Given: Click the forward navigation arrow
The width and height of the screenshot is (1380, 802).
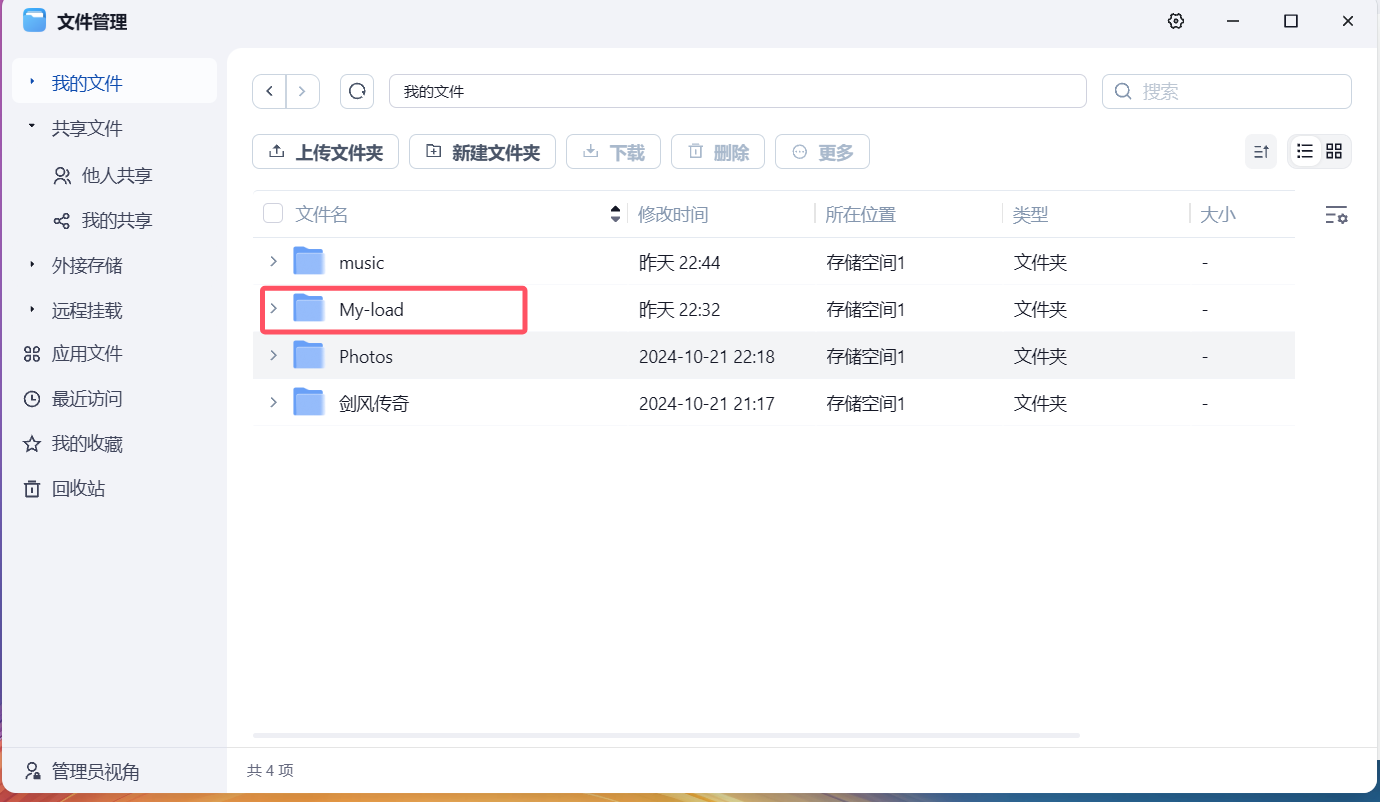Looking at the screenshot, I should [303, 91].
